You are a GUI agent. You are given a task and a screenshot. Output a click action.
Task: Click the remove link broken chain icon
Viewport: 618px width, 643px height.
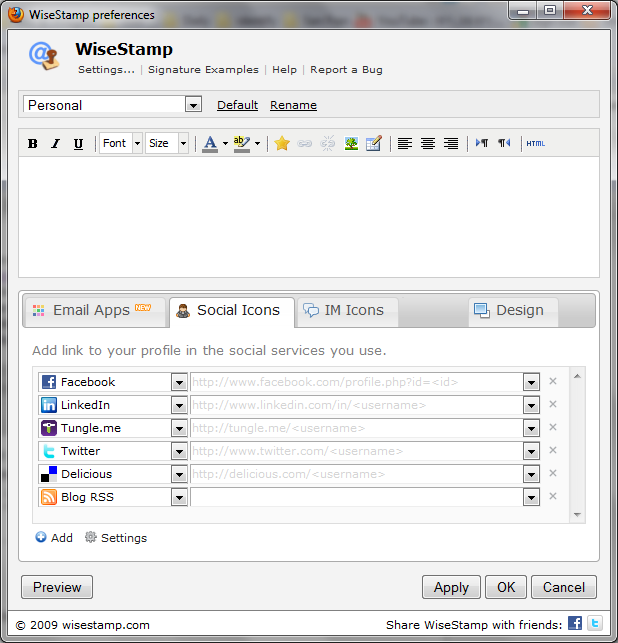(x=327, y=144)
